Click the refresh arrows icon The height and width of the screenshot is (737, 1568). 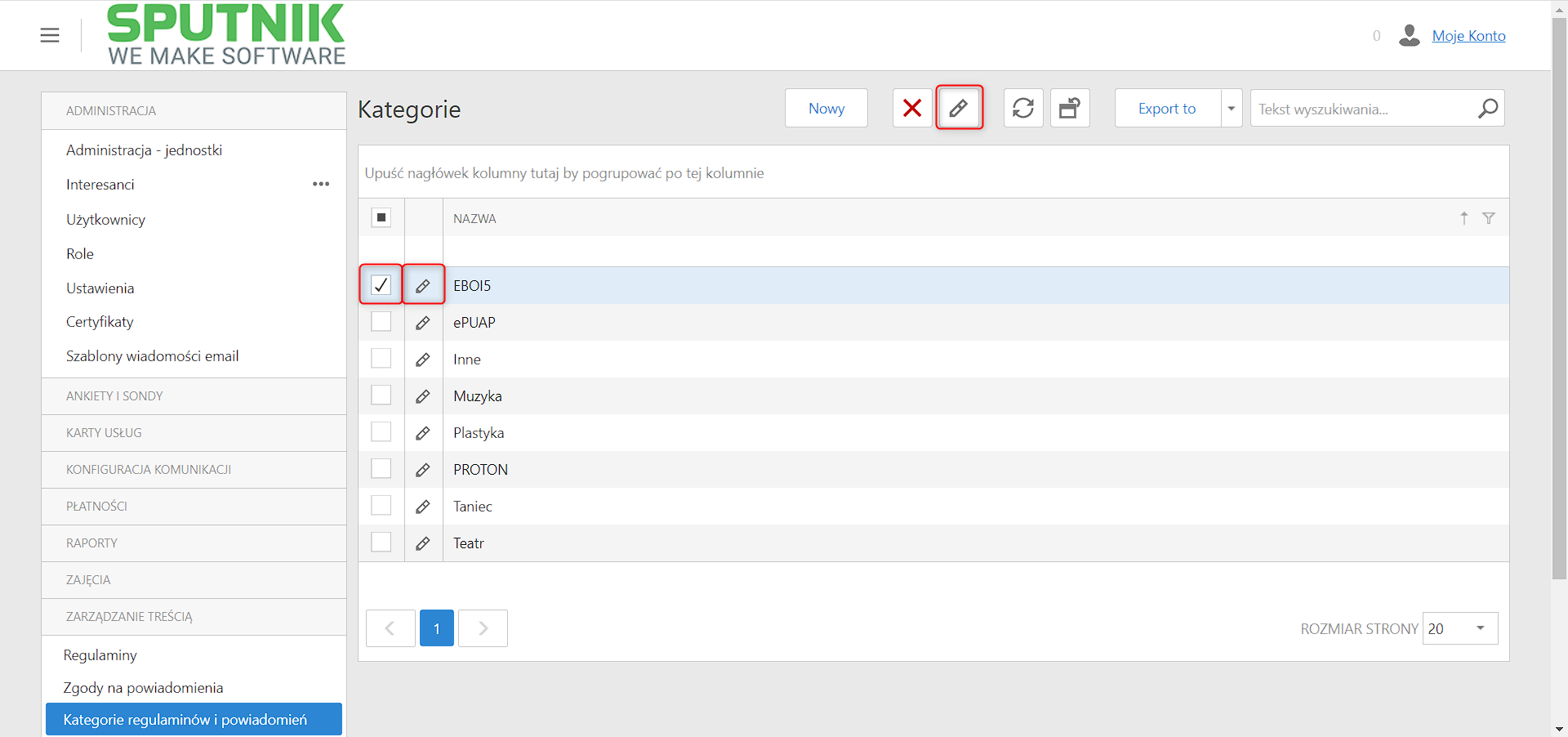1023,108
